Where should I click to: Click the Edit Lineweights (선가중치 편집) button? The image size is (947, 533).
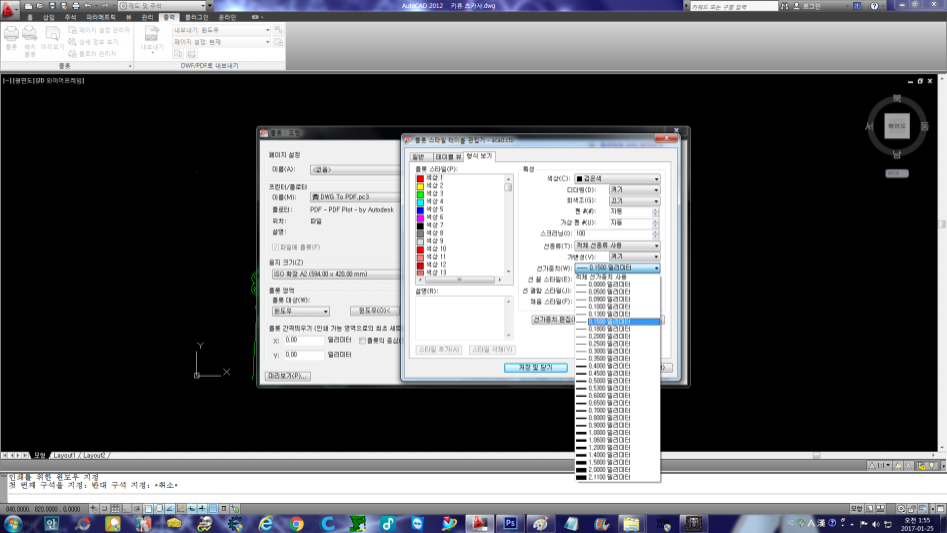553,319
